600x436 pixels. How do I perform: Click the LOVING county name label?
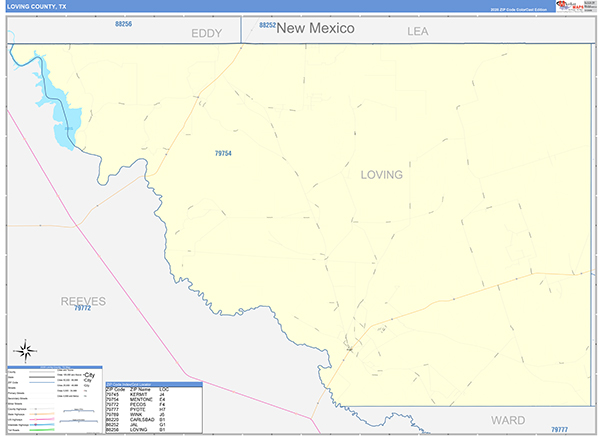pos(382,175)
